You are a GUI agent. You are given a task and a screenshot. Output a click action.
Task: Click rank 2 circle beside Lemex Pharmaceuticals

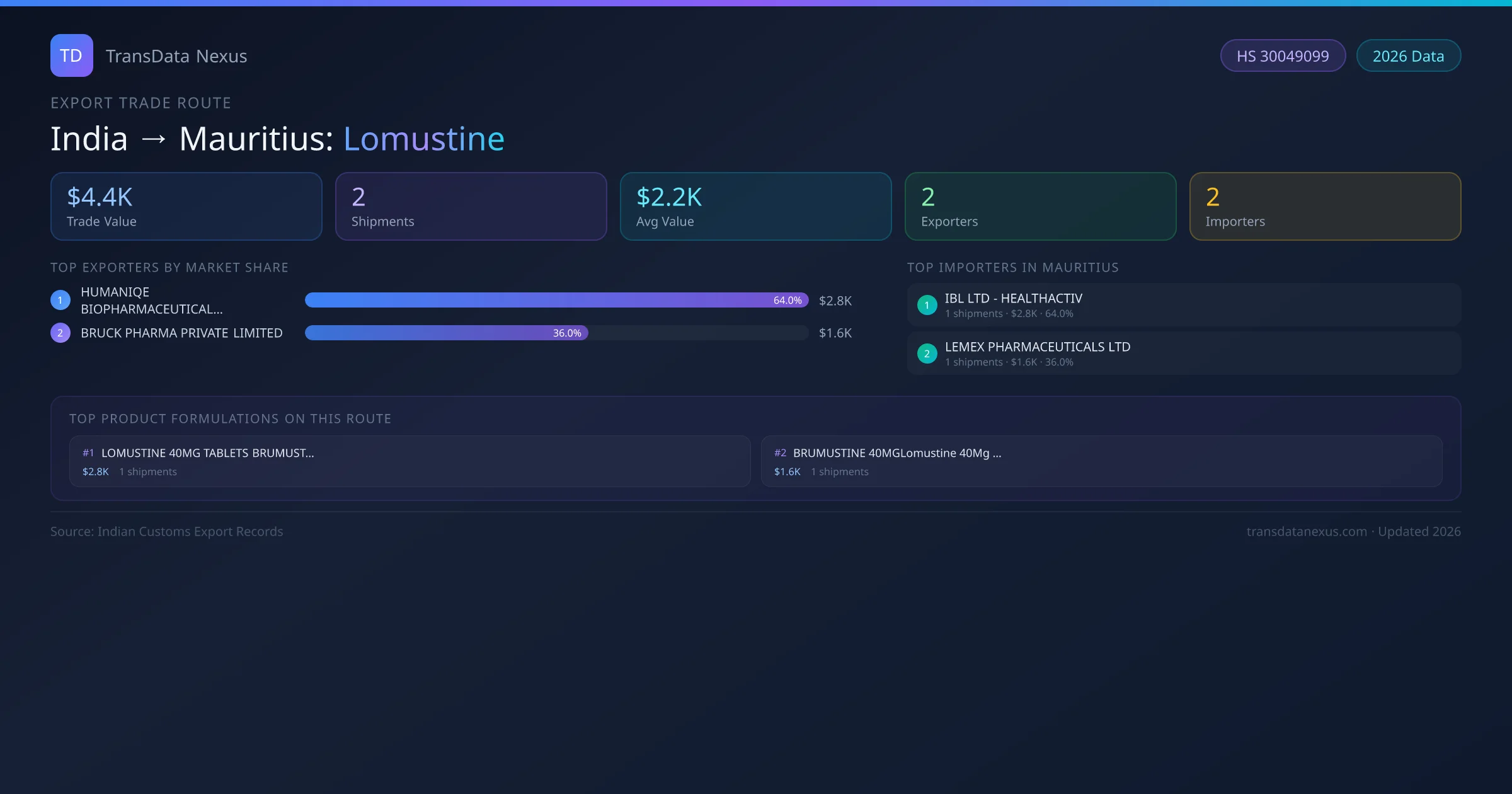pos(927,354)
